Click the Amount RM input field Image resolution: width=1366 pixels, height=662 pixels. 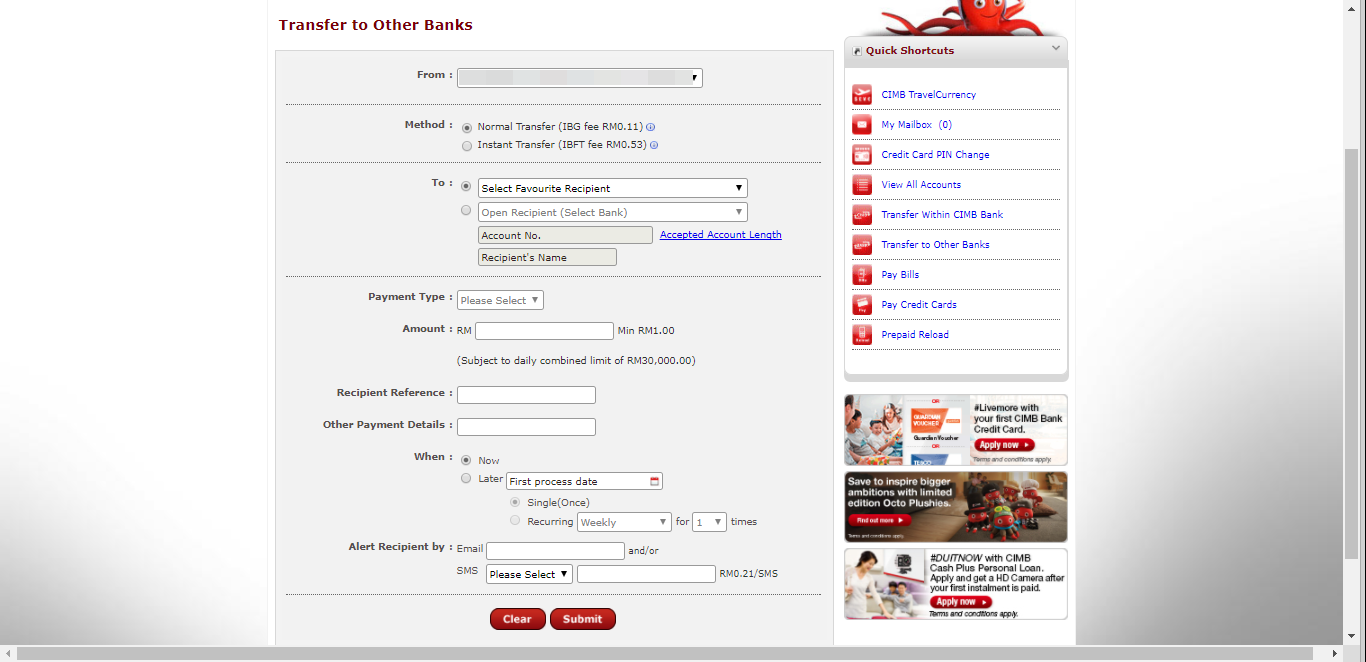coord(544,331)
